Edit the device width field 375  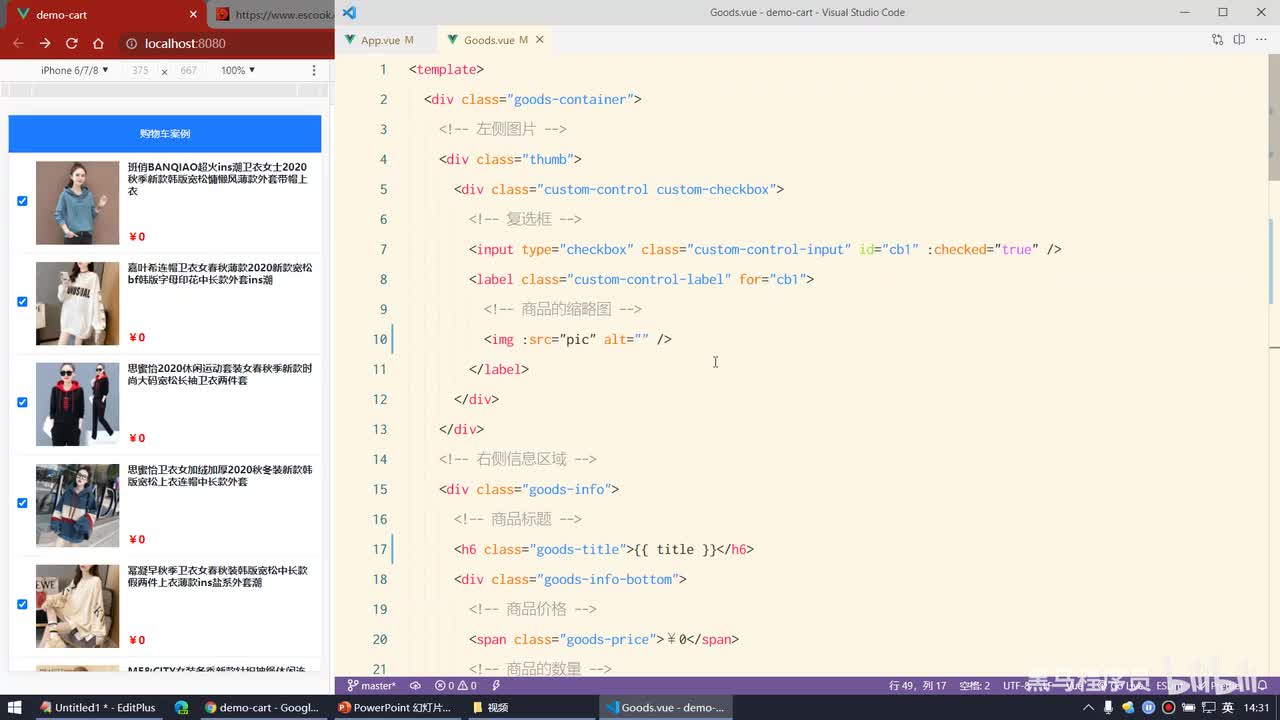pos(140,70)
